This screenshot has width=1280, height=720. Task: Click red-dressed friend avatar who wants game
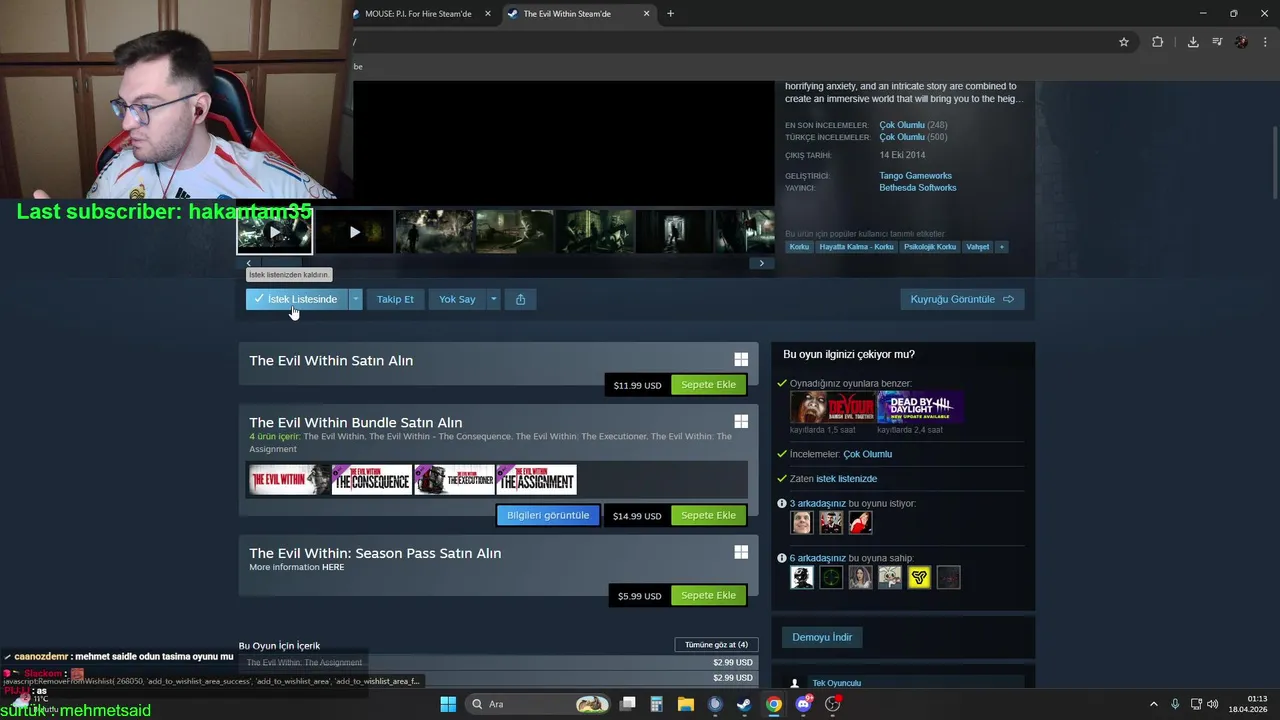[x=860, y=522]
